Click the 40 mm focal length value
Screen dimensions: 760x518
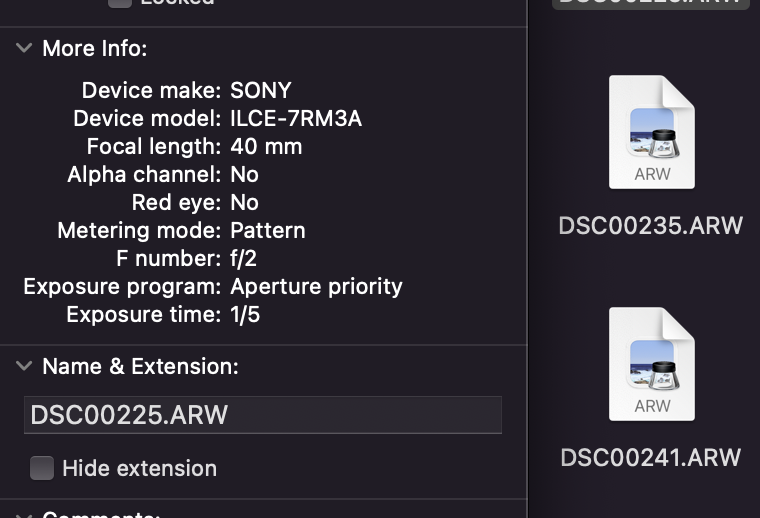coord(266,146)
